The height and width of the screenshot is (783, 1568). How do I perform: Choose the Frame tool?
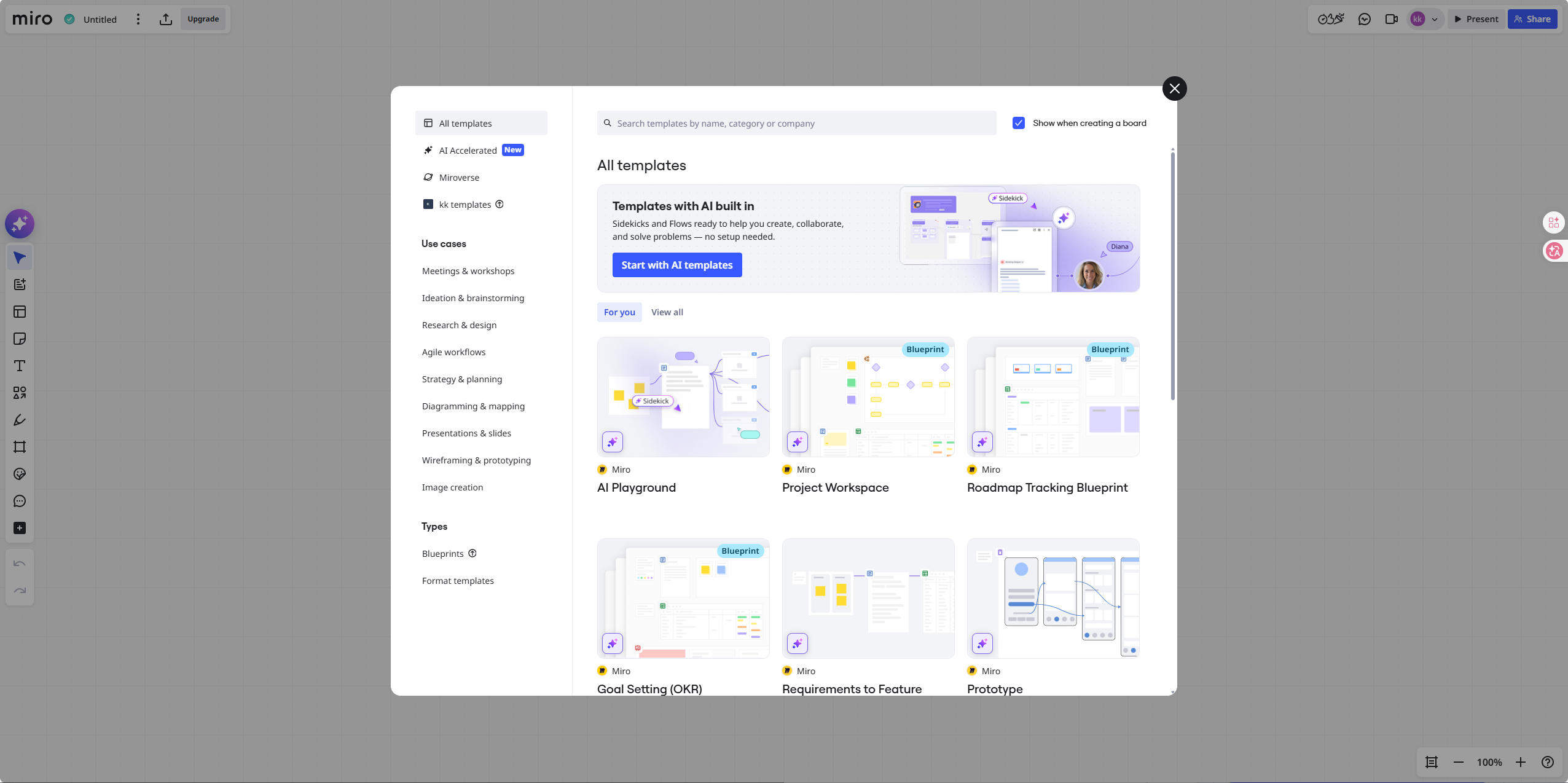[20, 447]
